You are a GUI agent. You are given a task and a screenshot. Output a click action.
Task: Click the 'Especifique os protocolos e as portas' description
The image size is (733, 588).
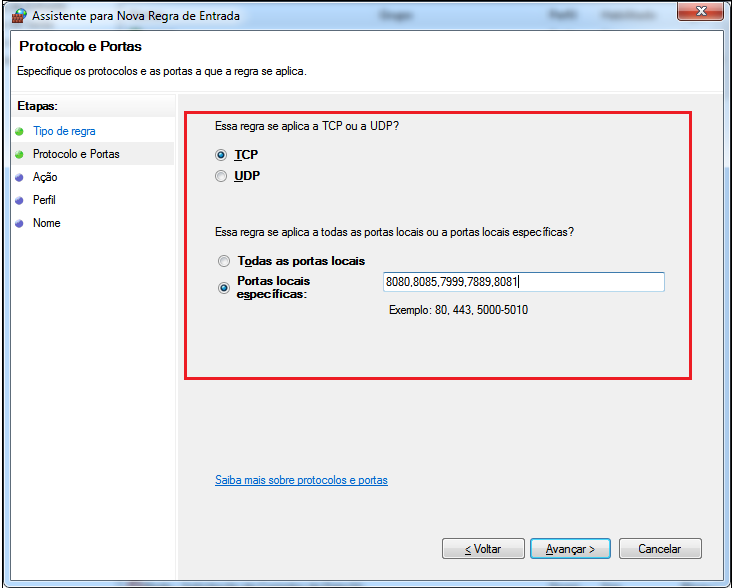[162, 72]
